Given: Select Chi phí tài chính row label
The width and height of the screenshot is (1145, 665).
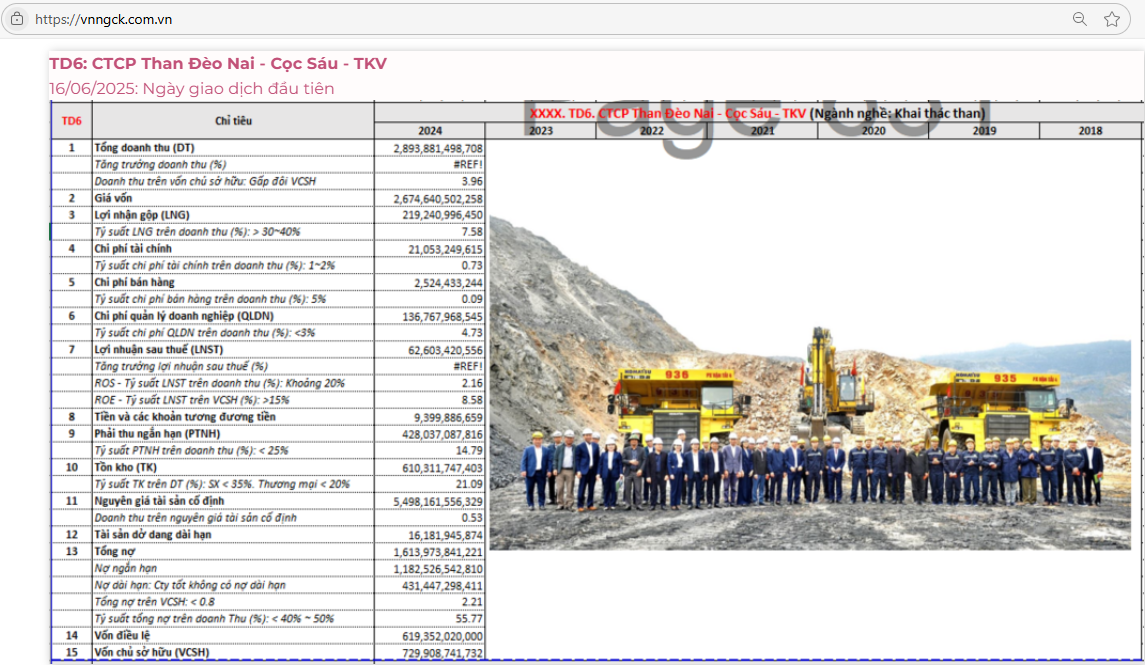Looking at the screenshot, I should (133, 248).
